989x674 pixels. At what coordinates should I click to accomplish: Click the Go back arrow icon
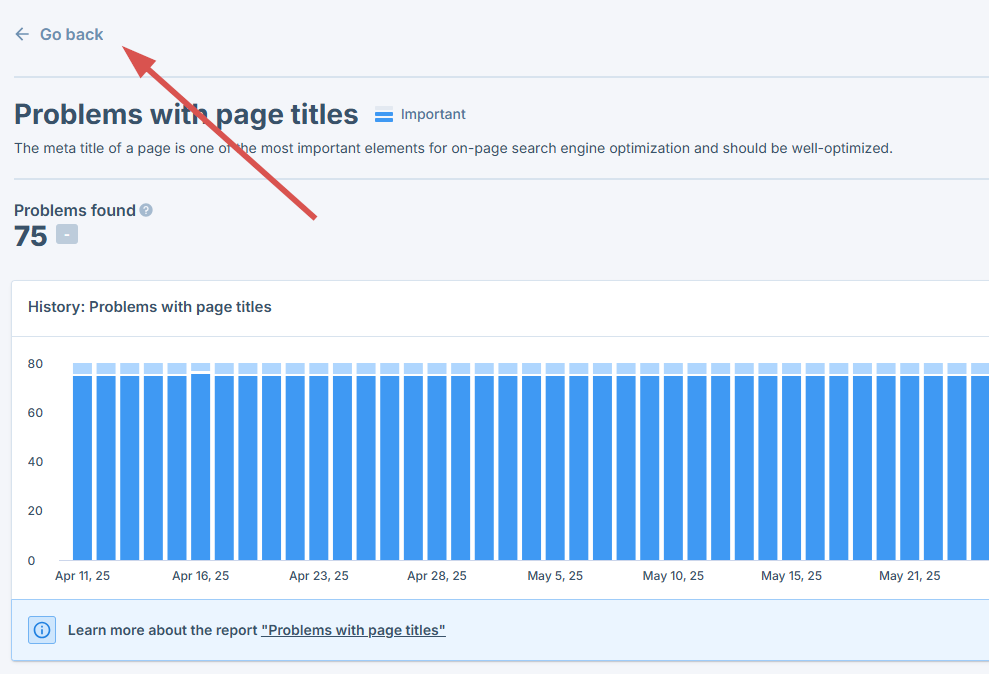point(22,34)
